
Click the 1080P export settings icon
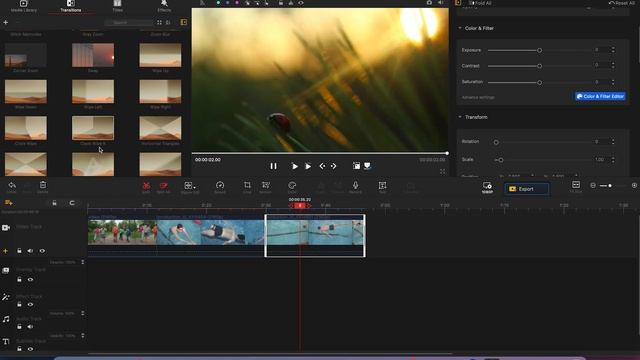[487, 187]
